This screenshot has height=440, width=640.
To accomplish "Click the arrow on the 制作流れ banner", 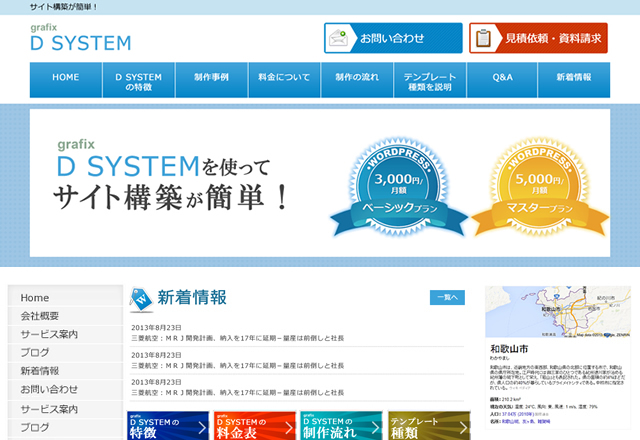I will click(x=376, y=427).
